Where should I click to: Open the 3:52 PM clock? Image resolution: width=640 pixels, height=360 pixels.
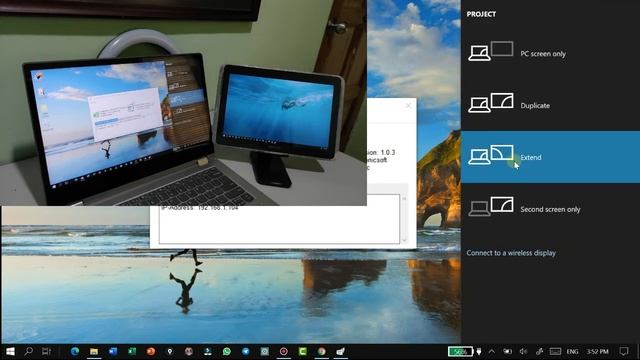tap(597, 351)
